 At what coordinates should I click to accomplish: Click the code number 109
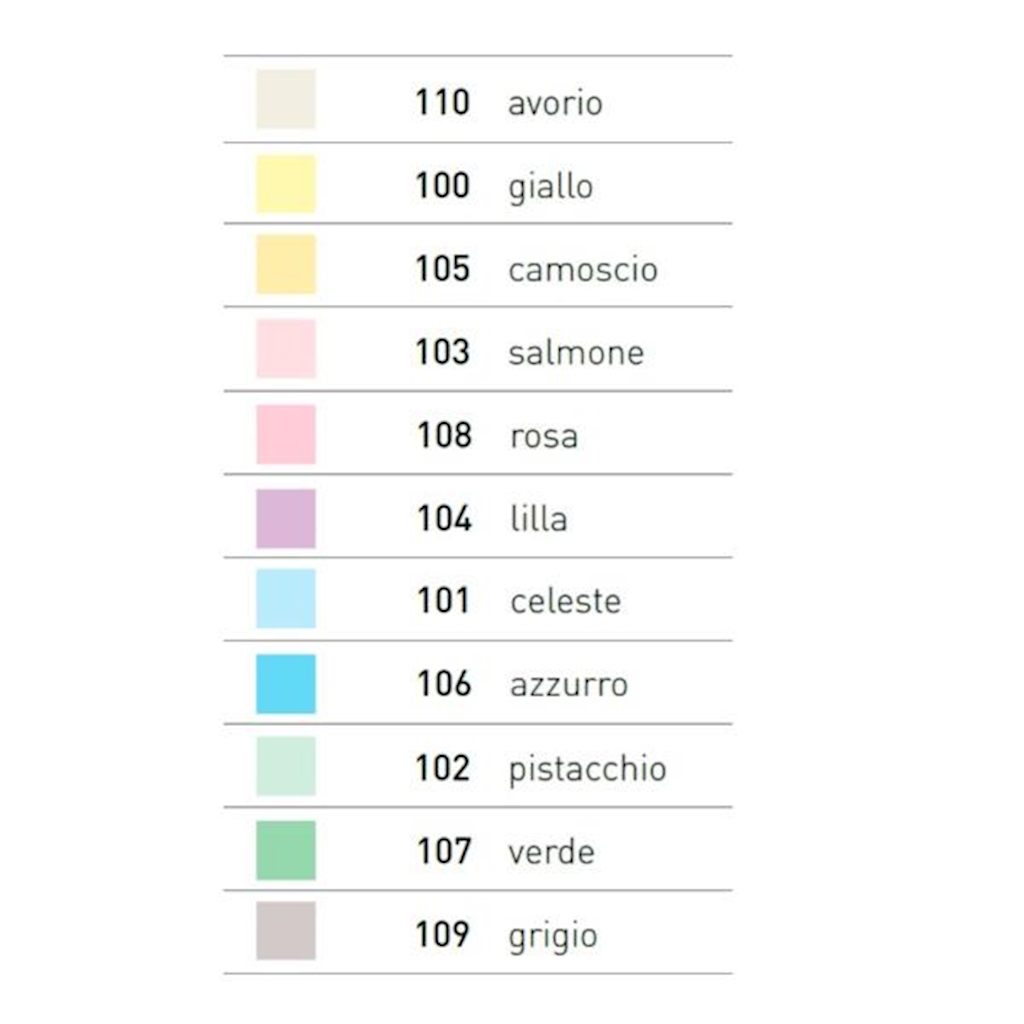click(x=442, y=934)
